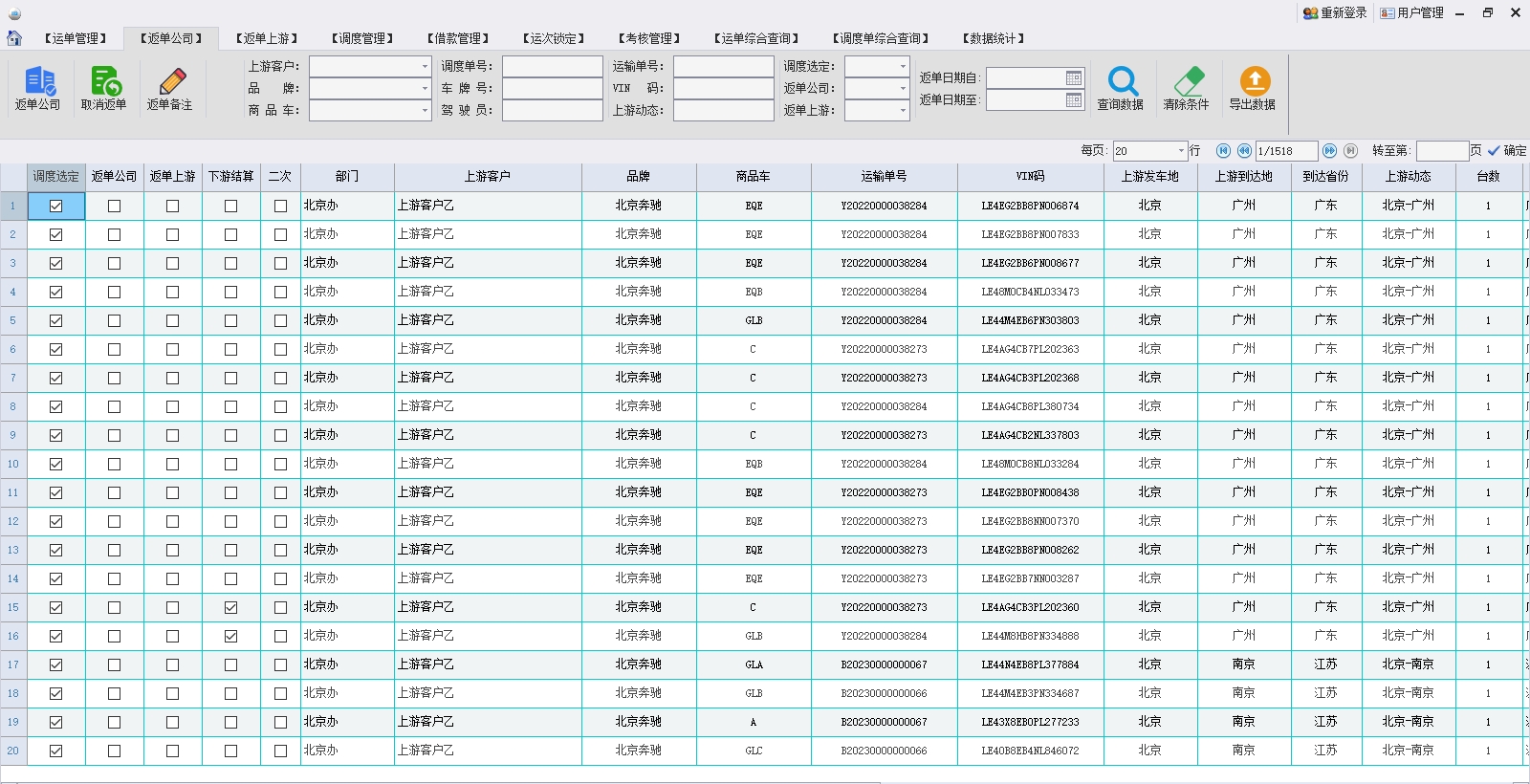Click the home icon at top left
The height and width of the screenshot is (784, 1530).
pyautogui.click(x=14, y=38)
